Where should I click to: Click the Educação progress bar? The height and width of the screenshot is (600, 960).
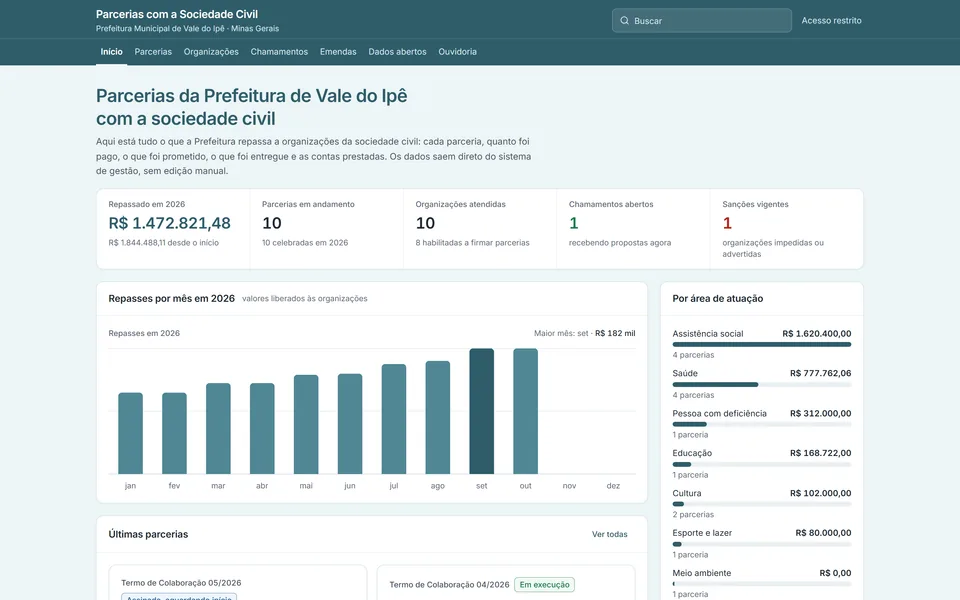[762, 465]
